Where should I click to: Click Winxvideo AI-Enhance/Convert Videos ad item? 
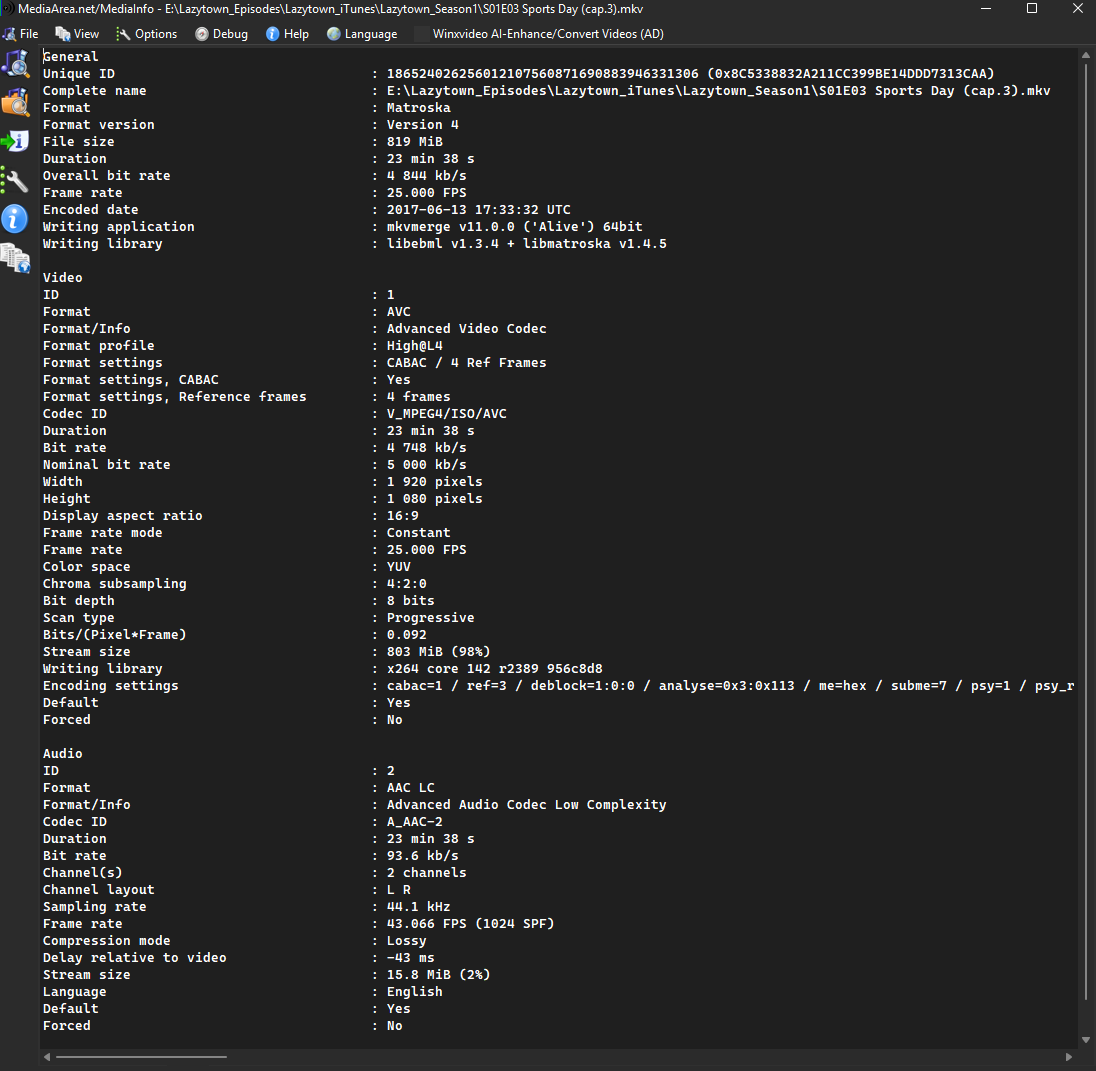(x=540, y=34)
